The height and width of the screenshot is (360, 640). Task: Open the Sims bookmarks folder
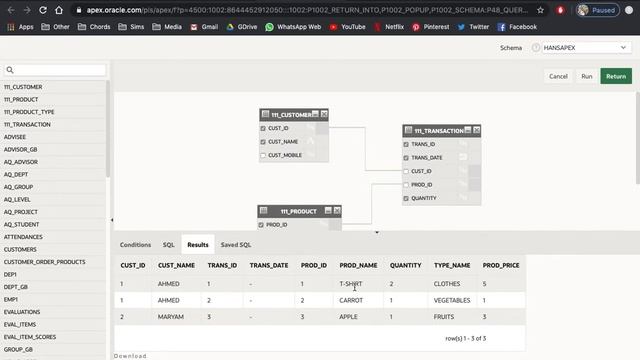tap(131, 27)
